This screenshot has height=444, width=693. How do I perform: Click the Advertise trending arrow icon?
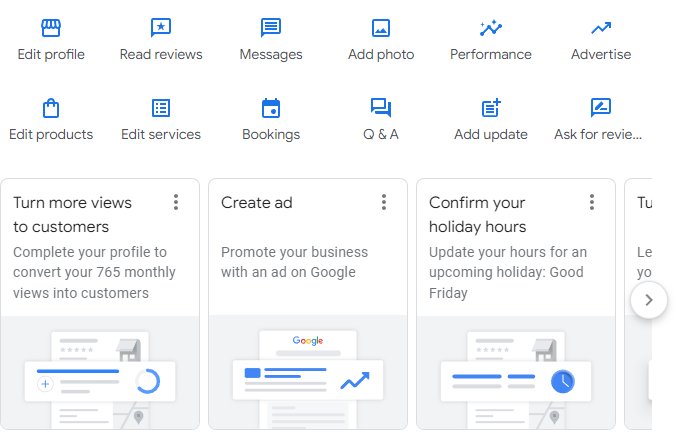[601, 28]
